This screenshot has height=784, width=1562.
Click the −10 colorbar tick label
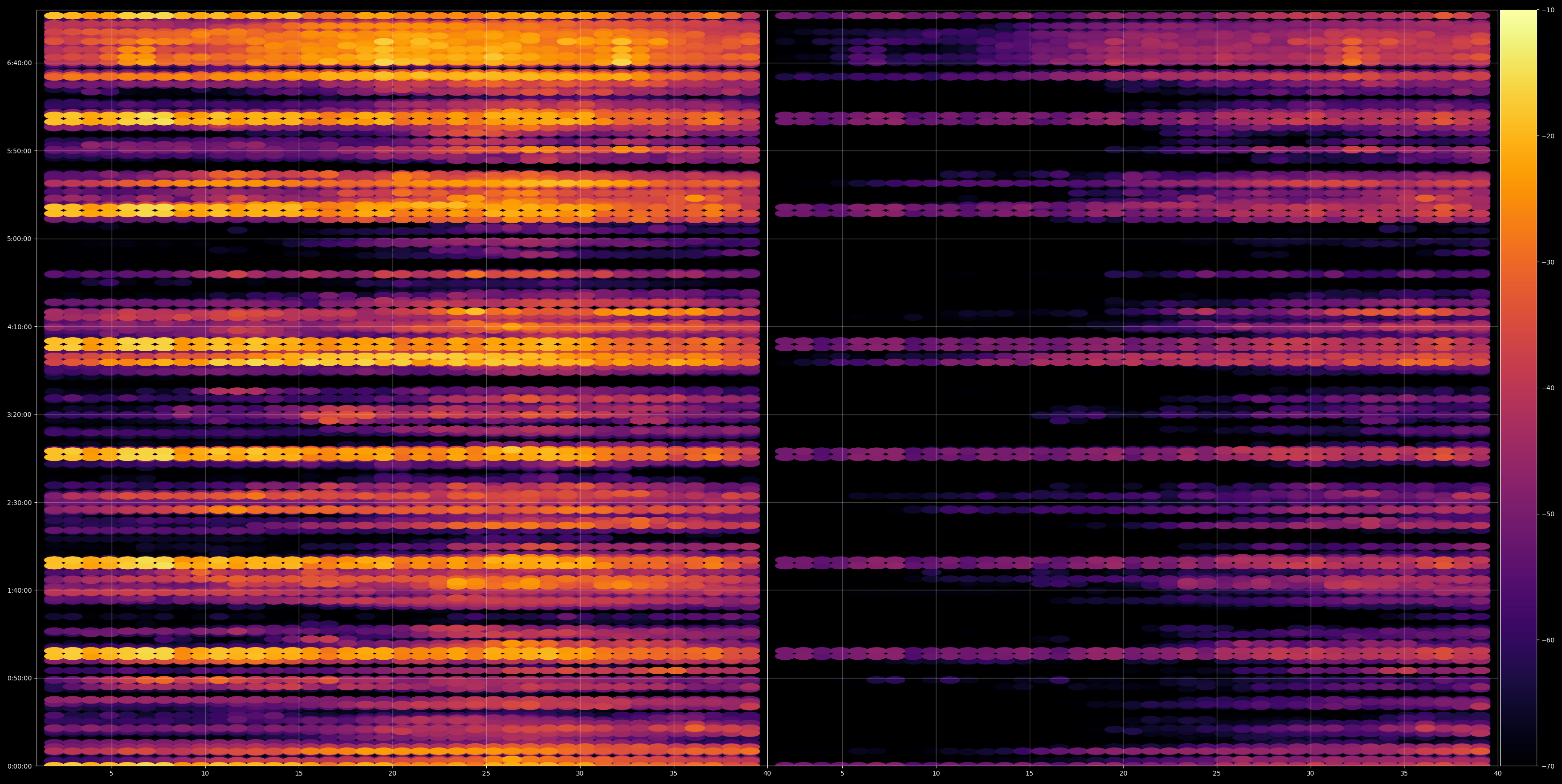click(x=1548, y=10)
